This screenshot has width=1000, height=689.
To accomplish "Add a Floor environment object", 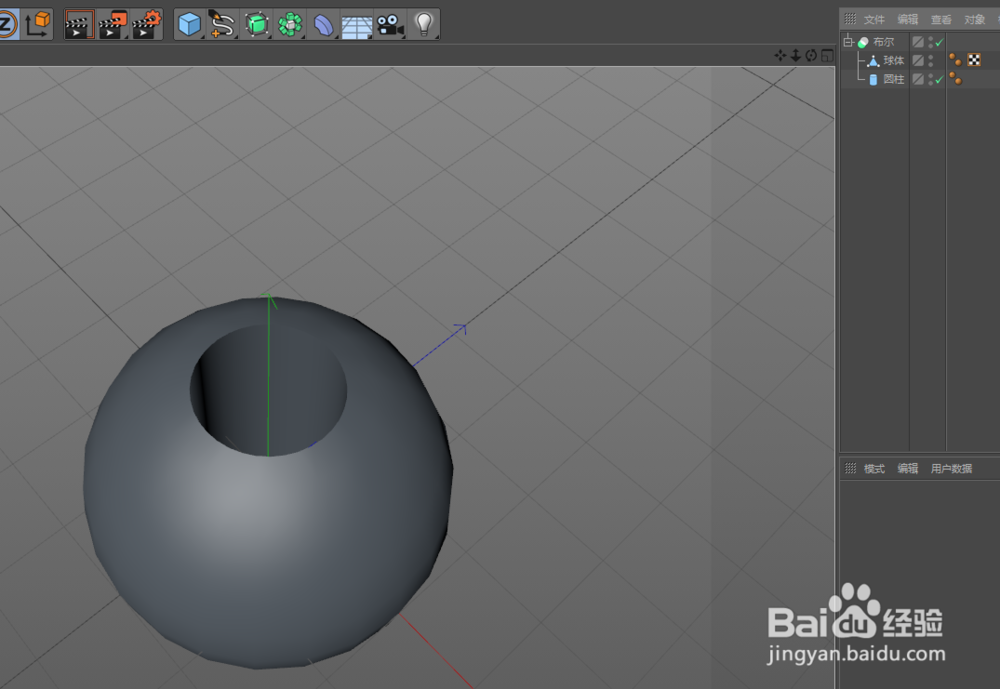I will [357, 24].
